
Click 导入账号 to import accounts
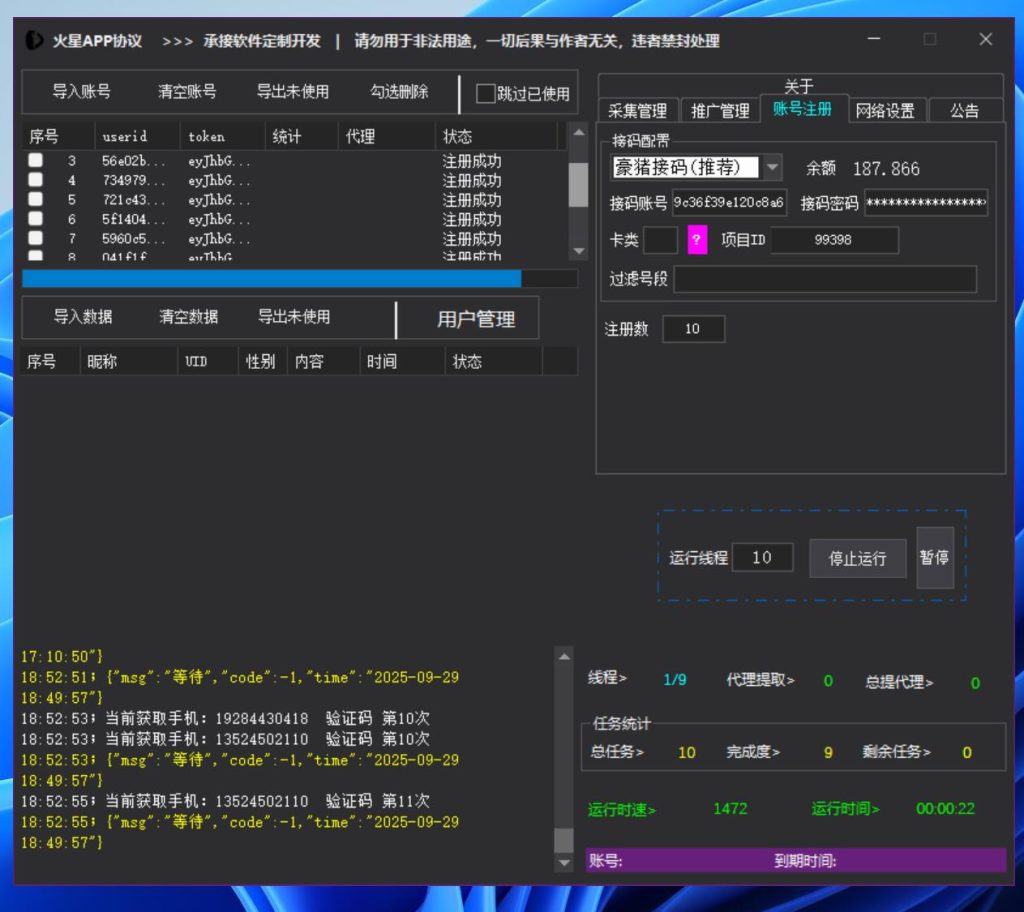81,92
